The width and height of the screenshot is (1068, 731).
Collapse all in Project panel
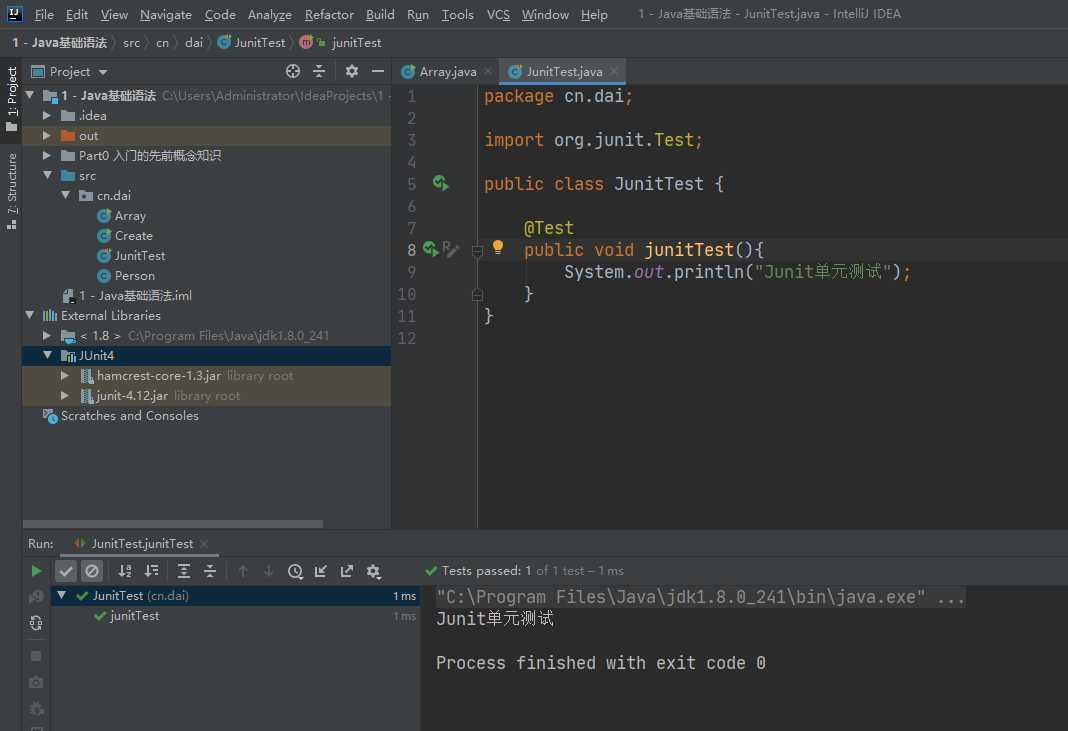(319, 71)
